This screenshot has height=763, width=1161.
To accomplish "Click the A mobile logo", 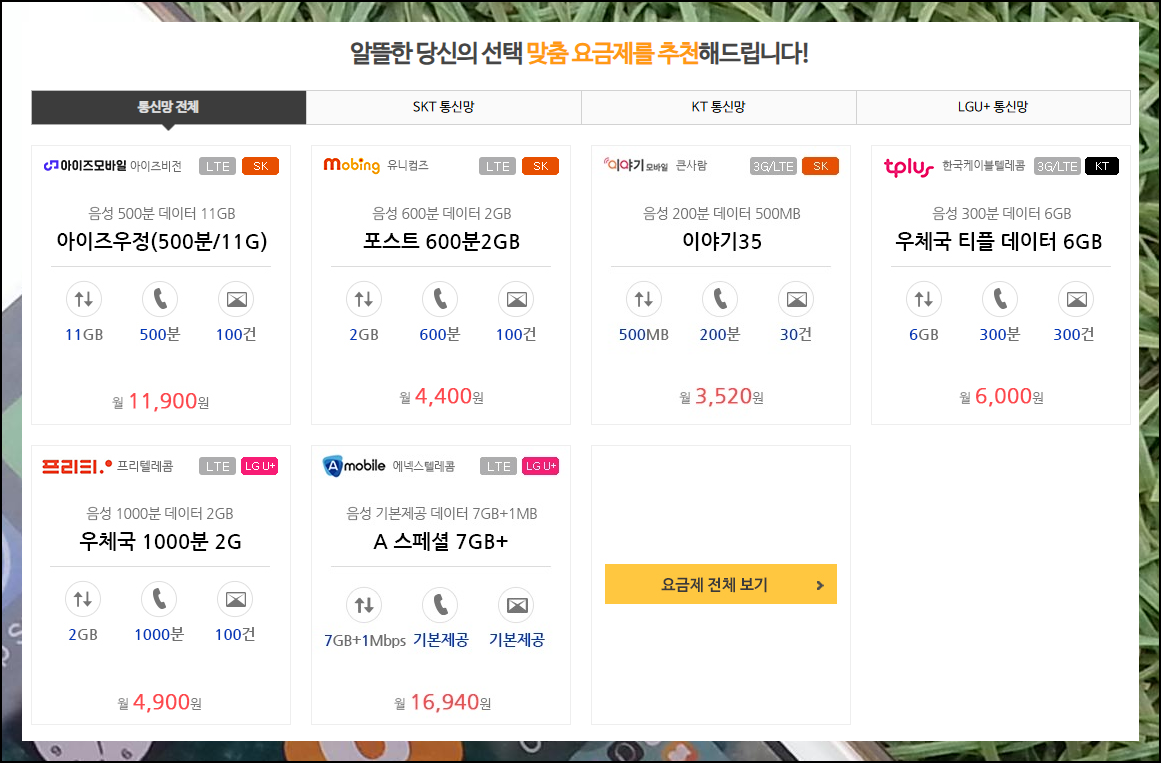I will point(354,466).
